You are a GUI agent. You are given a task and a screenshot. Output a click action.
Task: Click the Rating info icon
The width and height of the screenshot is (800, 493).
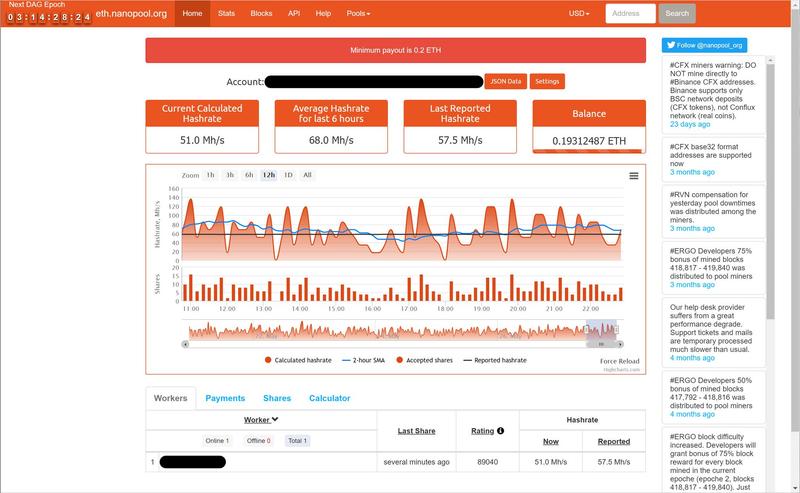click(x=501, y=431)
